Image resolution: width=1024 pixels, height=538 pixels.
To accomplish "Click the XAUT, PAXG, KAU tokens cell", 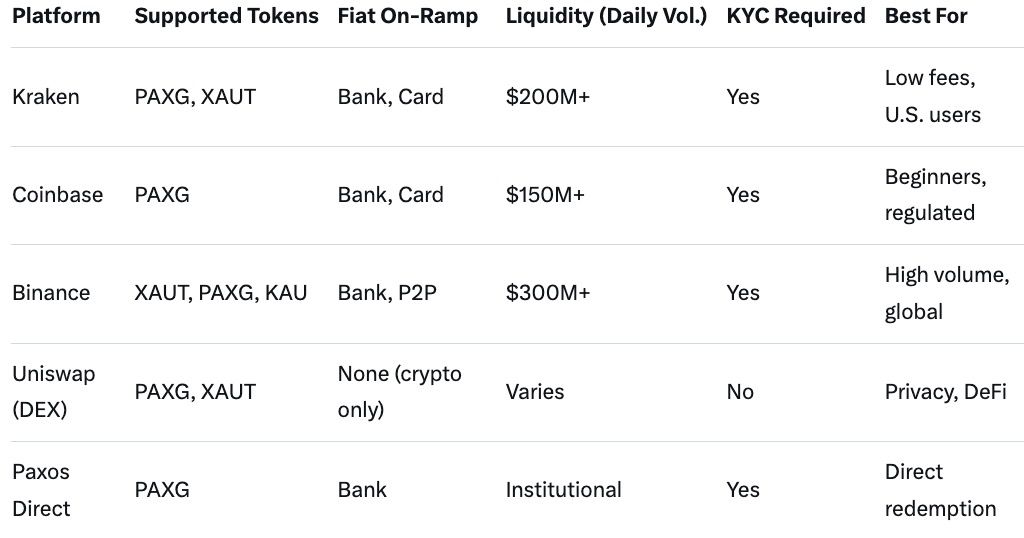I will 221,293.
